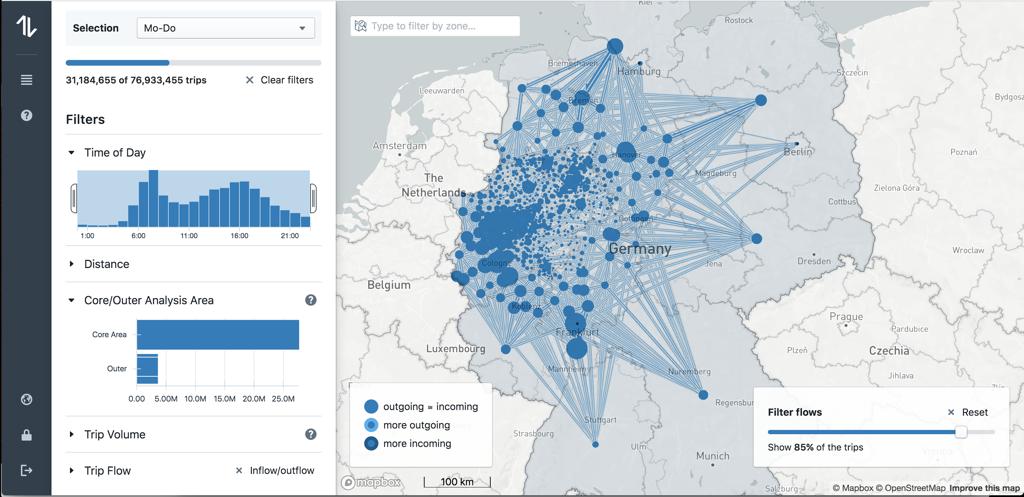Expand the Trip Flow section
1024x497 pixels.
(x=71, y=471)
